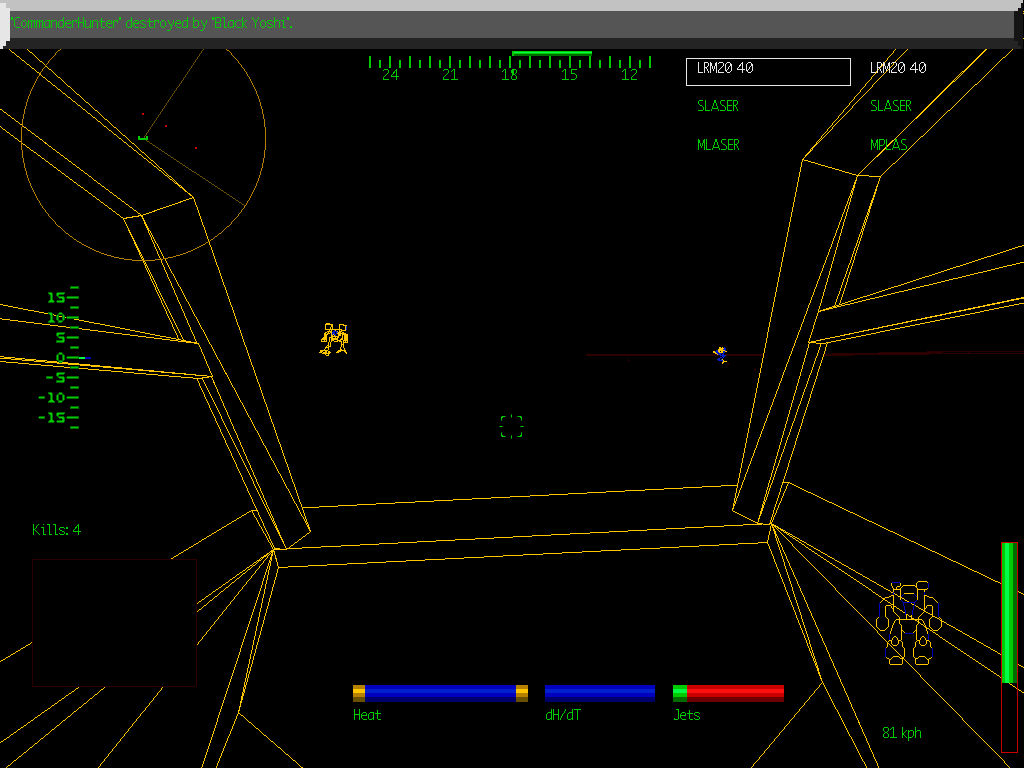This screenshot has height=768, width=1024.
Task: Select the boxed LRM20 40 weapon
Action: [x=768, y=71]
